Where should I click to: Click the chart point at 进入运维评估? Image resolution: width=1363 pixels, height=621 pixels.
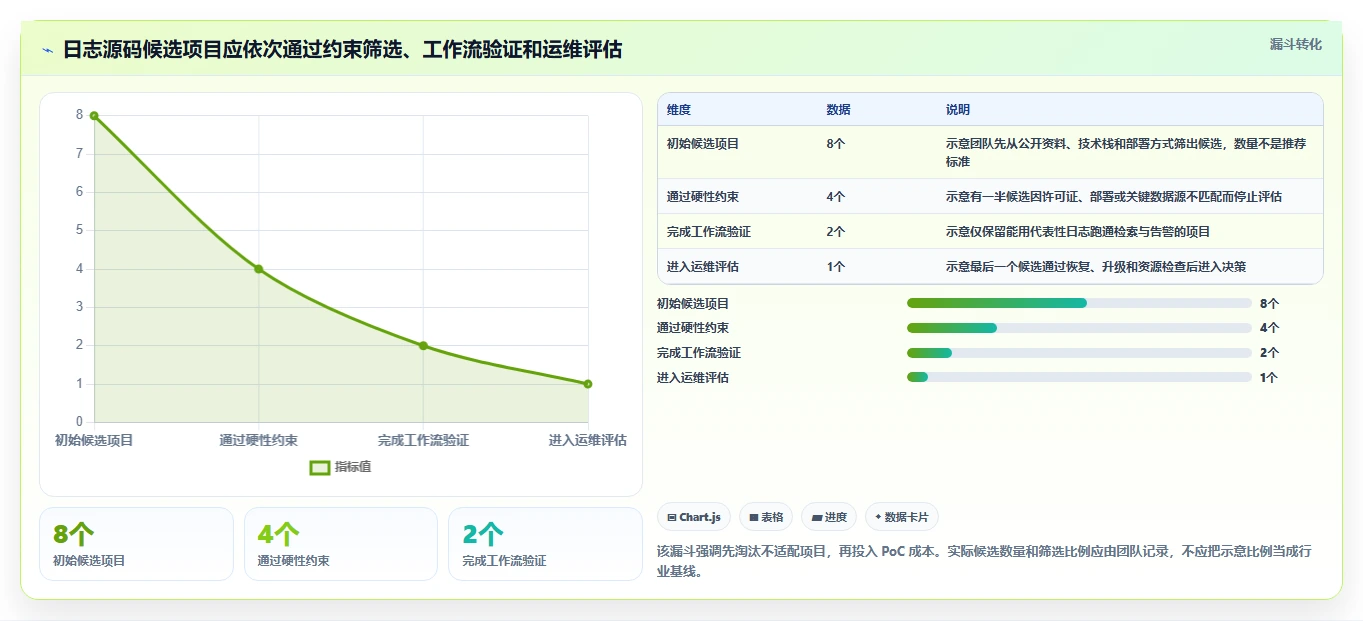pyautogui.click(x=588, y=384)
